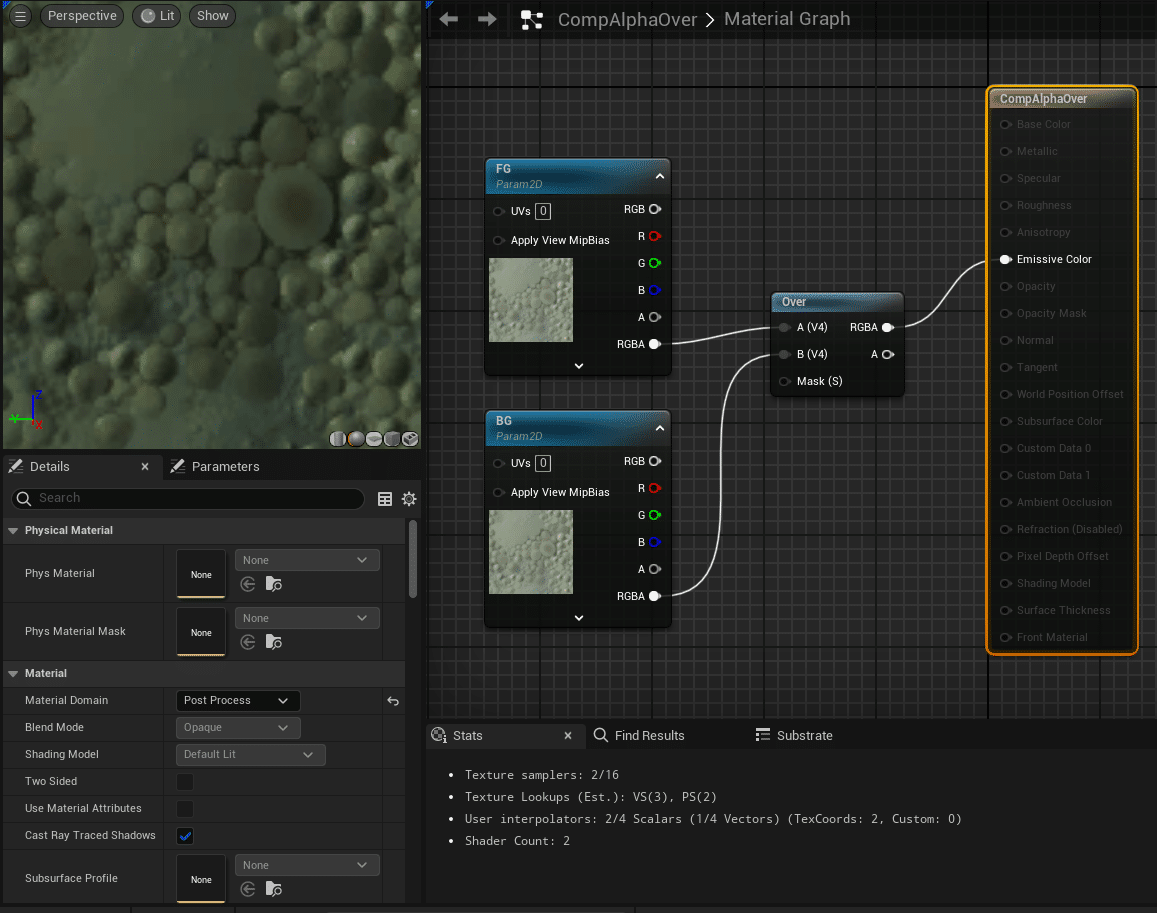Browse to Phys Material asset in Content Browser
The image size is (1157, 913).
pyautogui.click(x=274, y=585)
